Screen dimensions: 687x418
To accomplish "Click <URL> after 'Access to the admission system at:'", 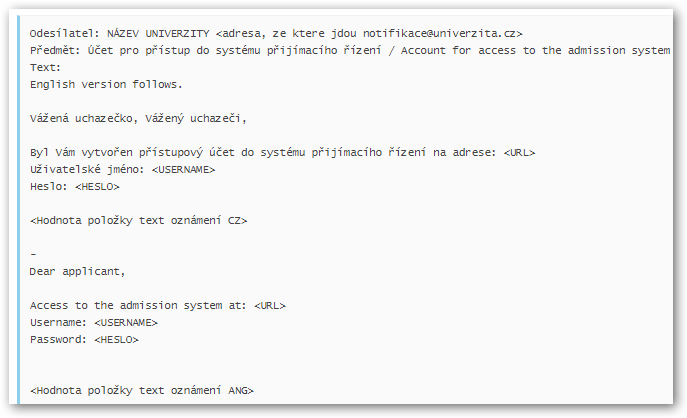I will coord(270,305).
